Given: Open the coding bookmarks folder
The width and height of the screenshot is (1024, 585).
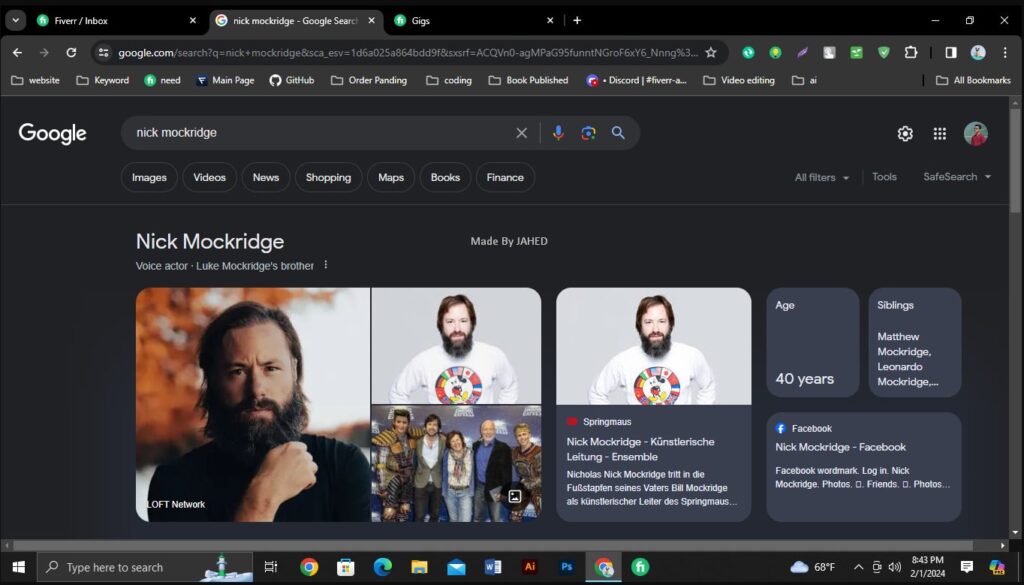Looking at the screenshot, I should point(449,80).
